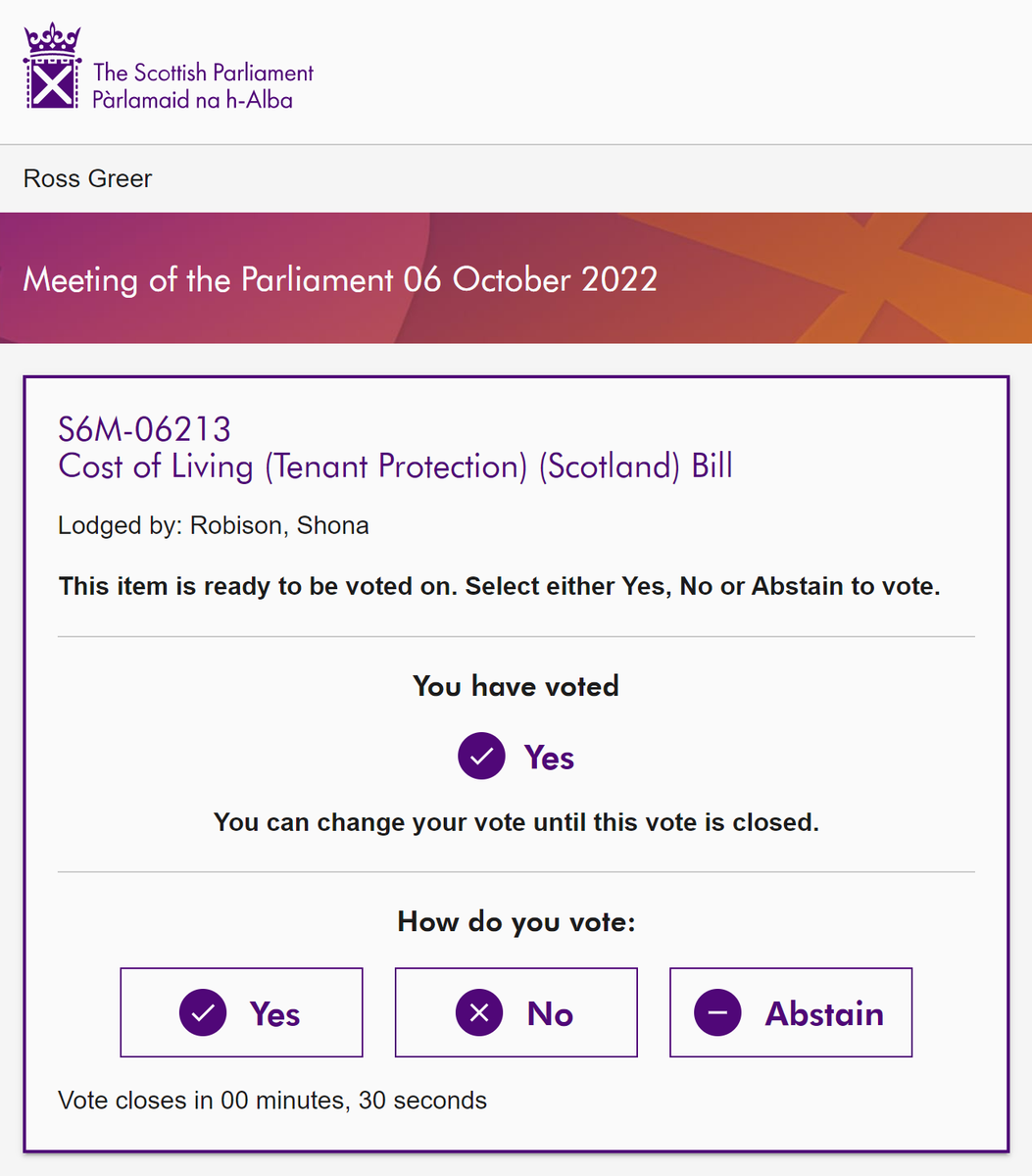1032x1176 pixels.
Task: Click the Gaelic Pàrlamaid na h-Alba text
Action: tap(192, 100)
